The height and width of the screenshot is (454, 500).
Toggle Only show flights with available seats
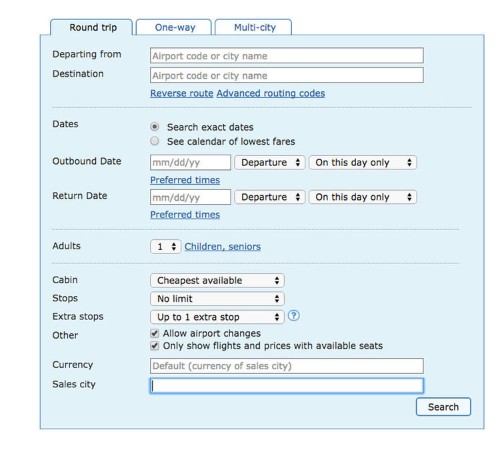click(154, 346)
